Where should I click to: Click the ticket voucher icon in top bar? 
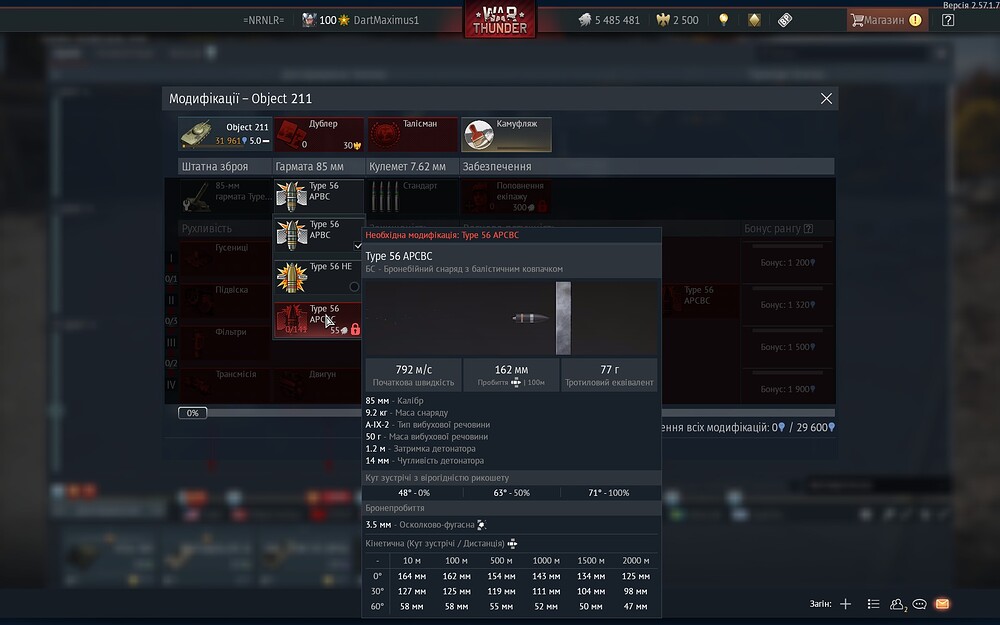[785, 20]
